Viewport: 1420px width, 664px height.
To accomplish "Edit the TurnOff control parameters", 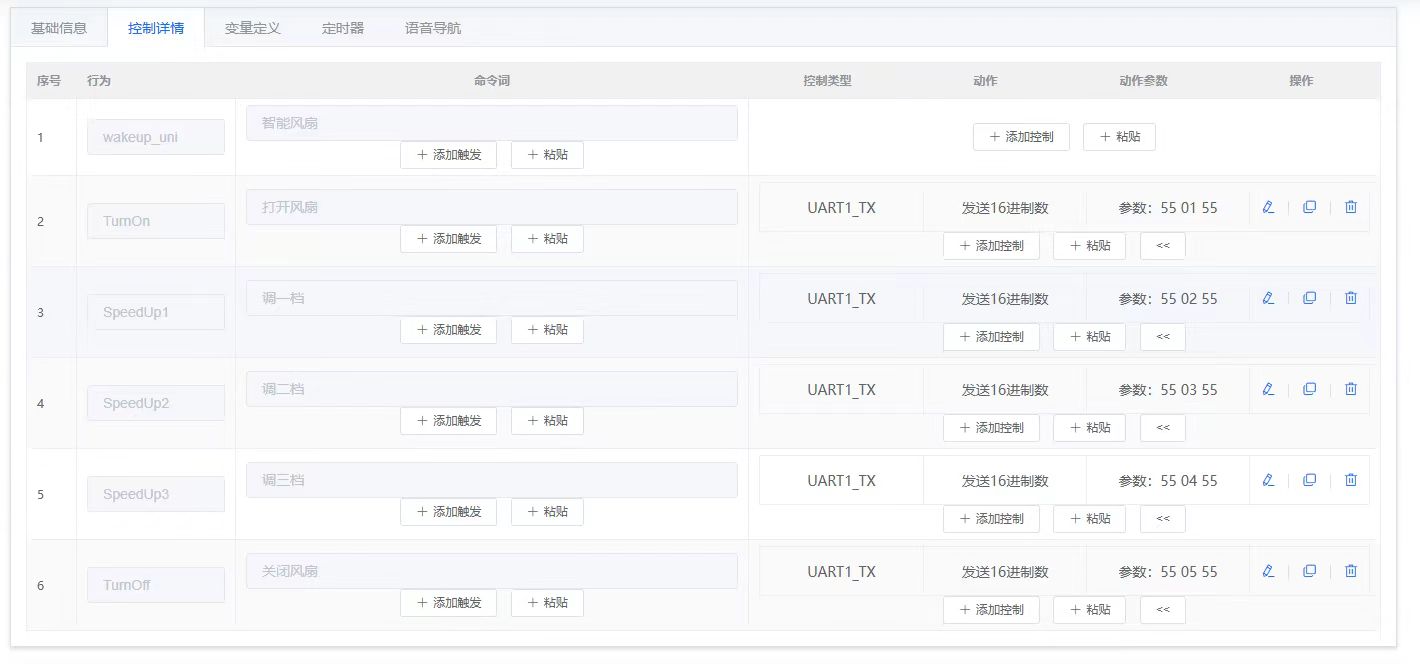I will (x=1268, y=571).
